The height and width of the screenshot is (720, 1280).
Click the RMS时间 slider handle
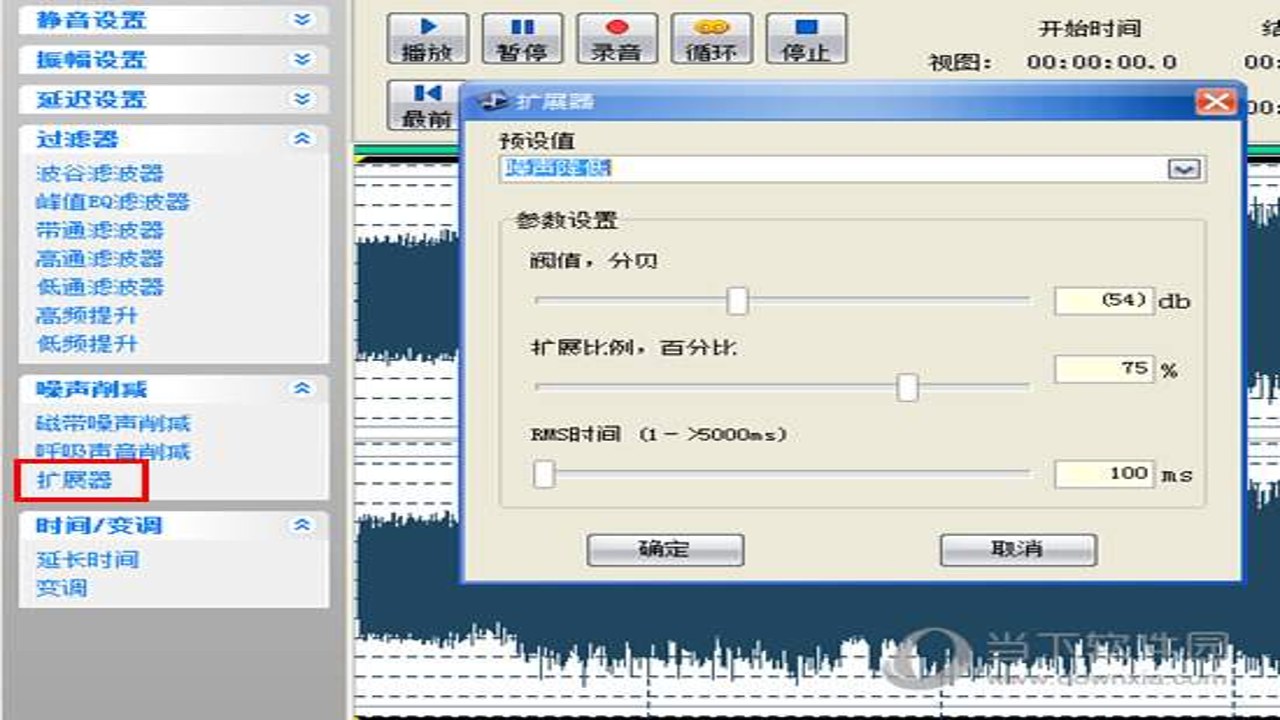[543, 474]
